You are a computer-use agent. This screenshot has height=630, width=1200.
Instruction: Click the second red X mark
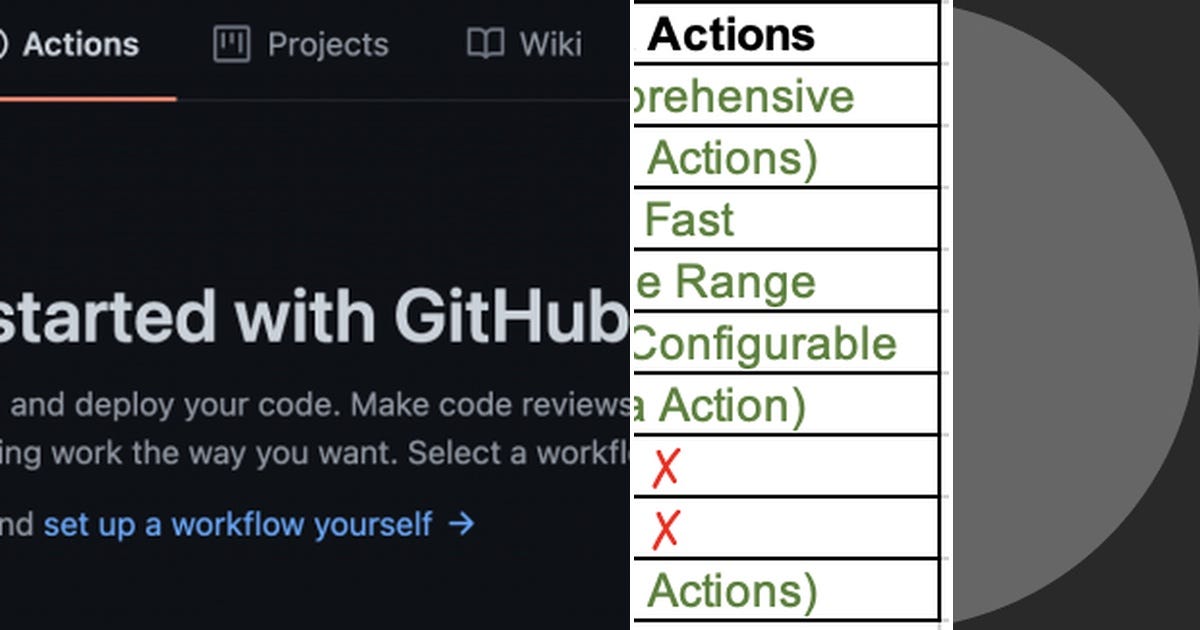[666, 528]
